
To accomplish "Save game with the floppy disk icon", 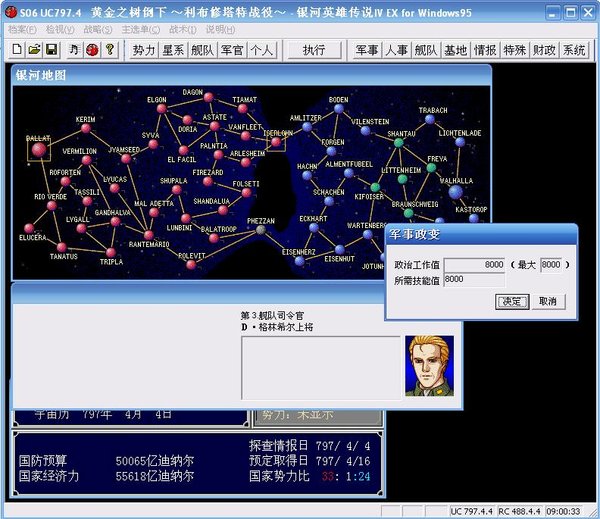I will coord(51,50).
